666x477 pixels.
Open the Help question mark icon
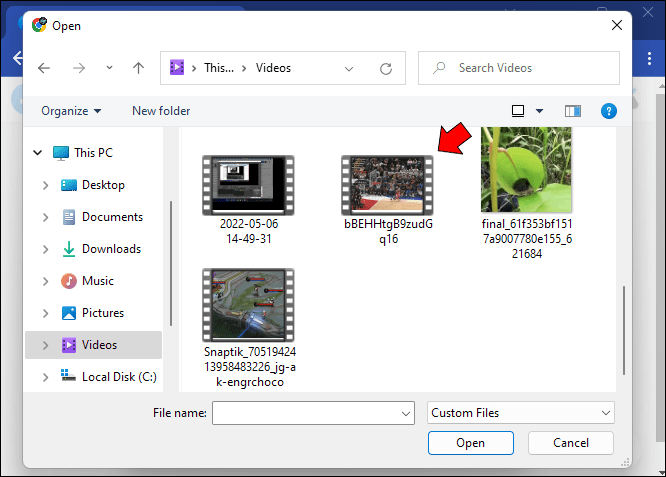[609, 111]
